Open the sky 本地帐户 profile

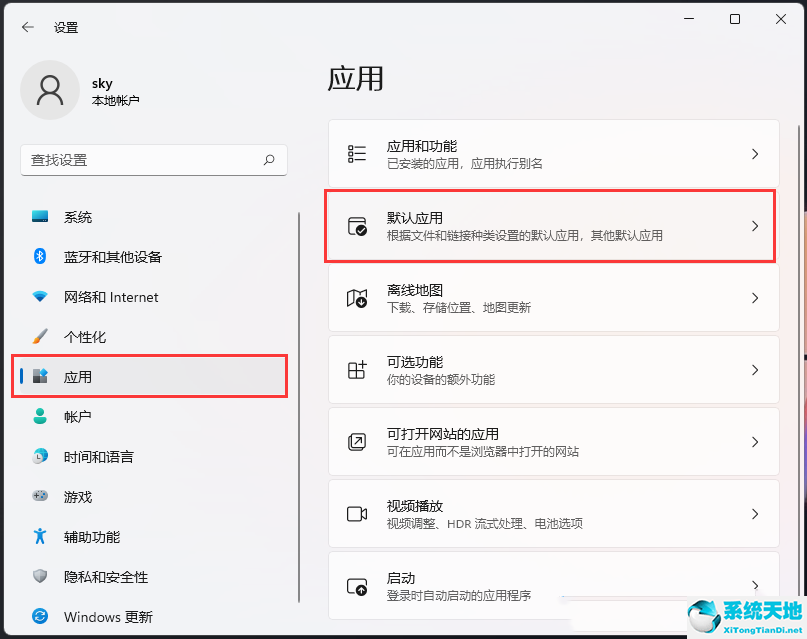(100, 90)
